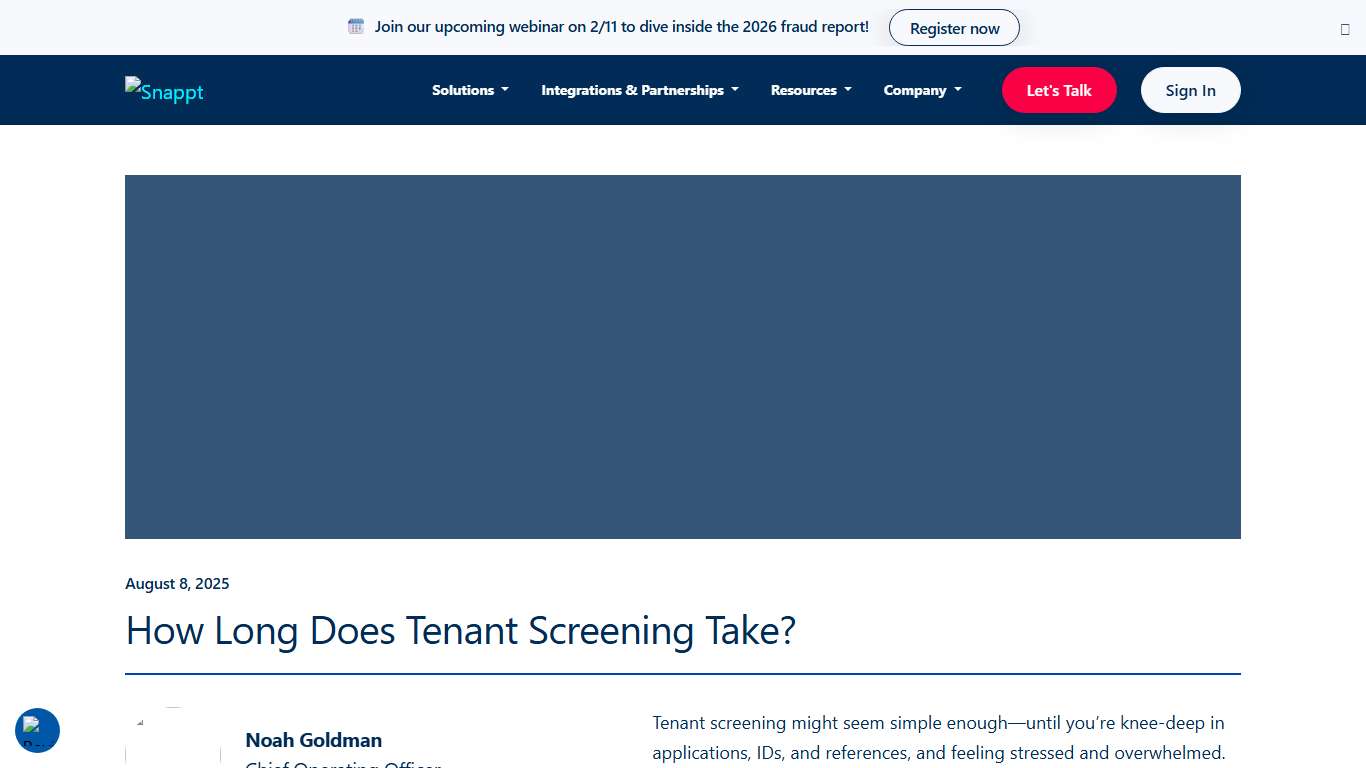Click the Sign In button

coord(1190,90)
